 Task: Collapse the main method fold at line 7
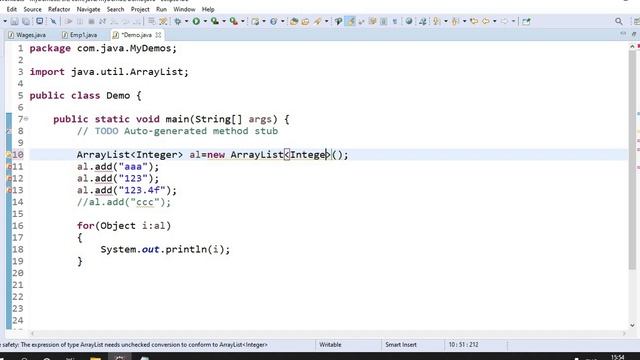coord(26,119)
